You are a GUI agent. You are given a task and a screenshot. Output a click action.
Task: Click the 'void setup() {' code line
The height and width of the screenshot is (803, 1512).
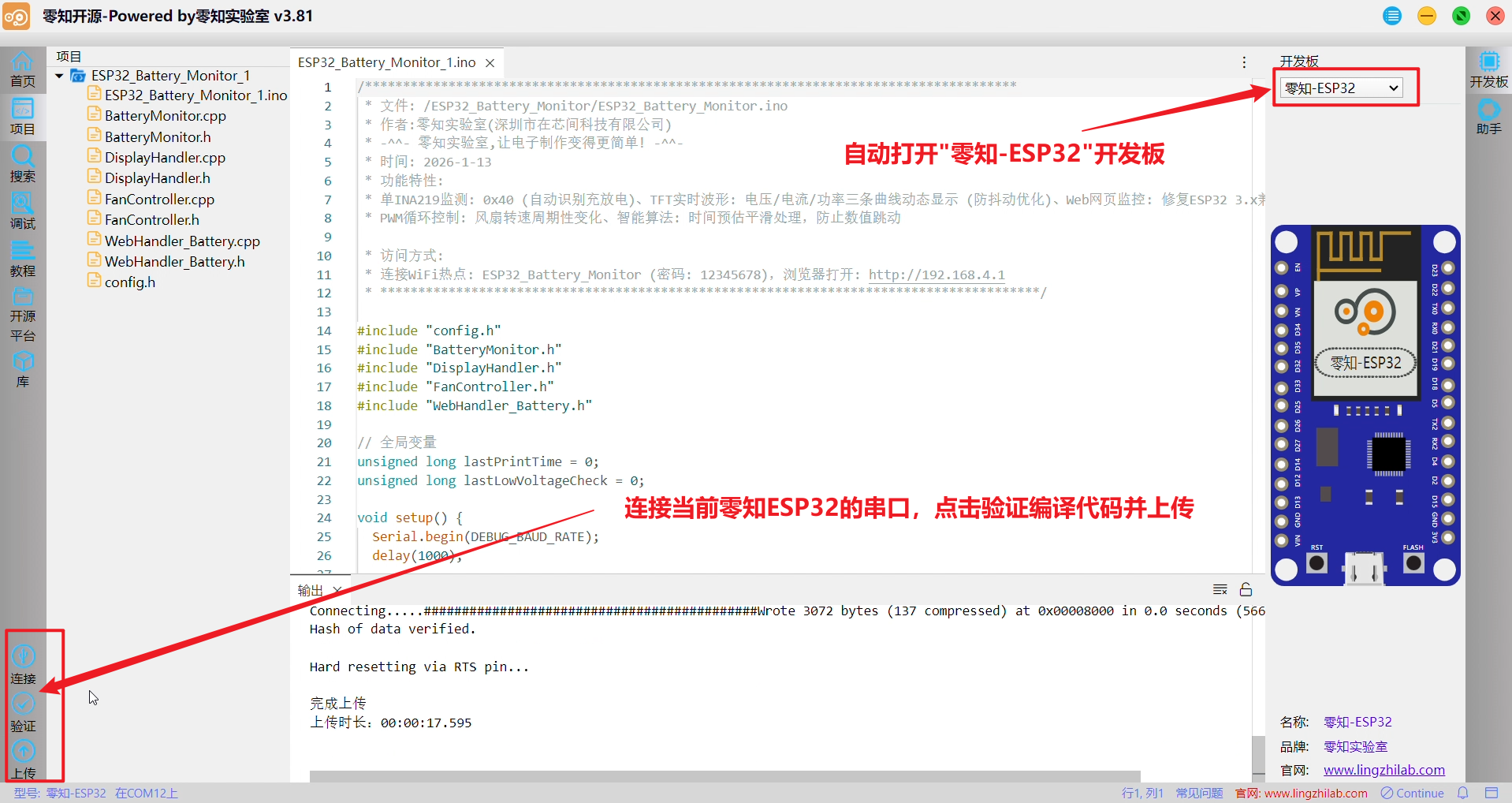click(x=410, y=518)
